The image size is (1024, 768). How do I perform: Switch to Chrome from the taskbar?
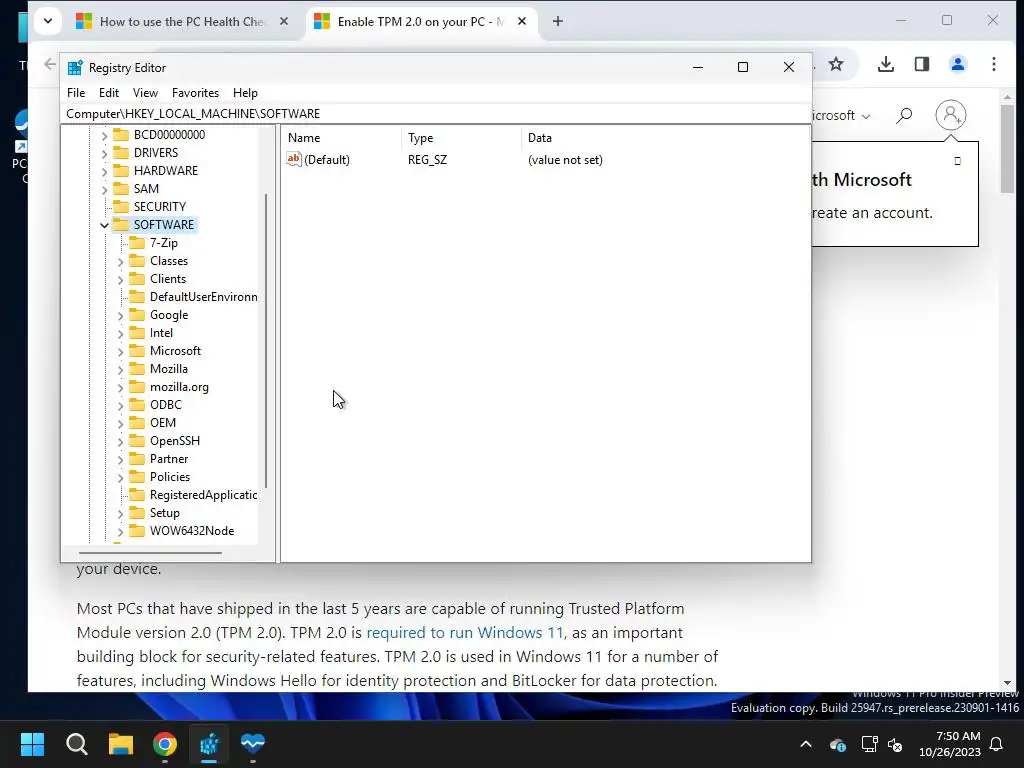[165, 744]
